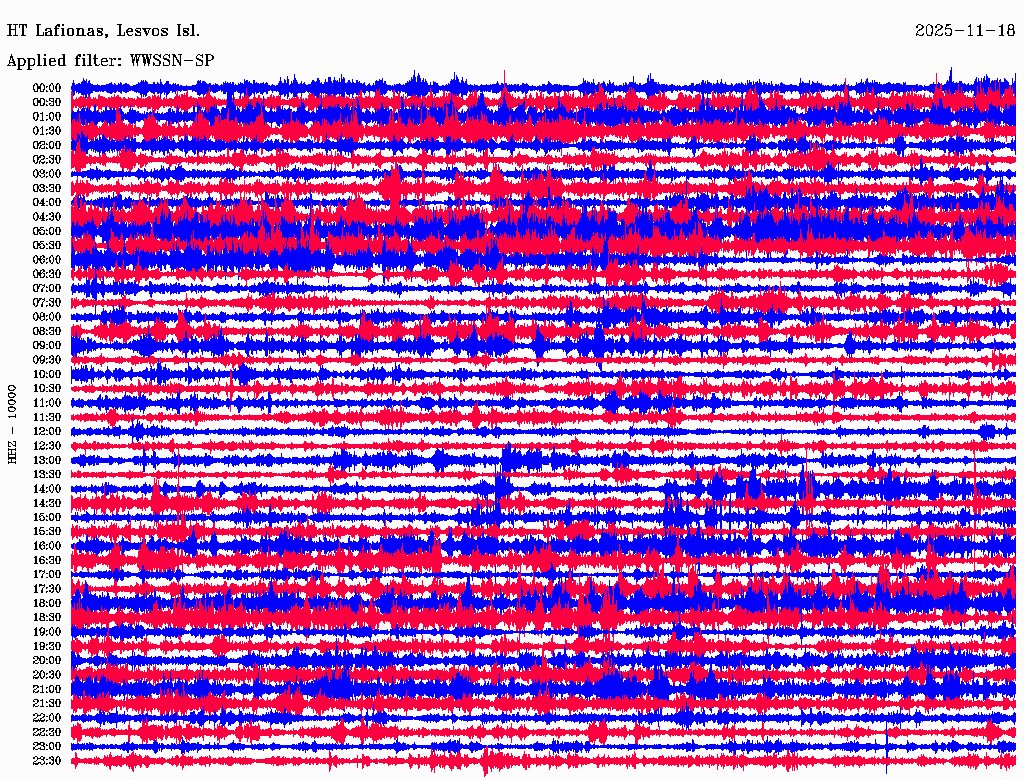The width and height of the screenshot is (1024, 780).
Task: Select the 16:00 time label
Action: click(x=46, y=545)
